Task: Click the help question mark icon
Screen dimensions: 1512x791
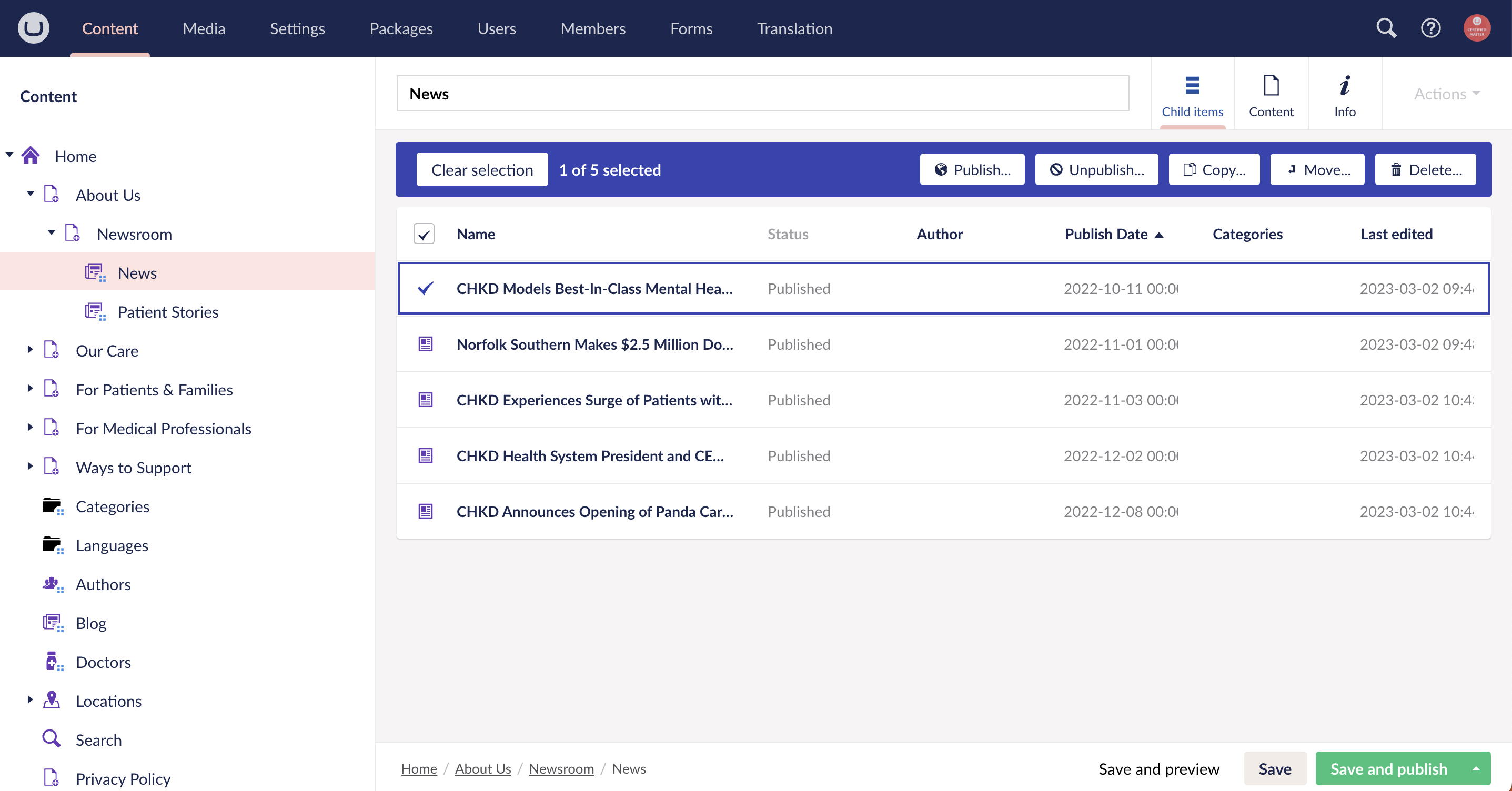Action: click(1430, 27)
